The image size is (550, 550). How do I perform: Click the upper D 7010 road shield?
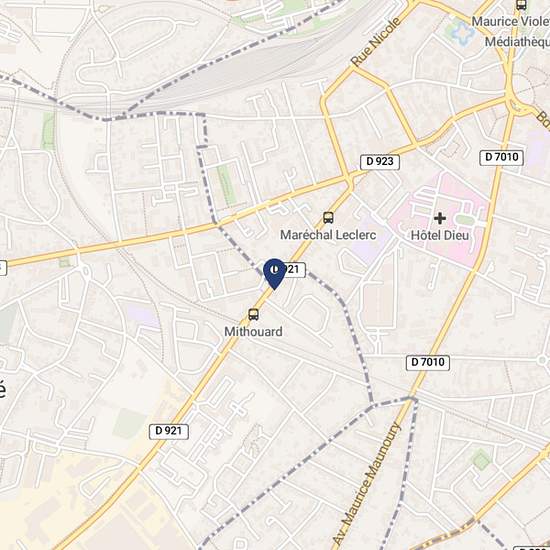coord(502,157)
